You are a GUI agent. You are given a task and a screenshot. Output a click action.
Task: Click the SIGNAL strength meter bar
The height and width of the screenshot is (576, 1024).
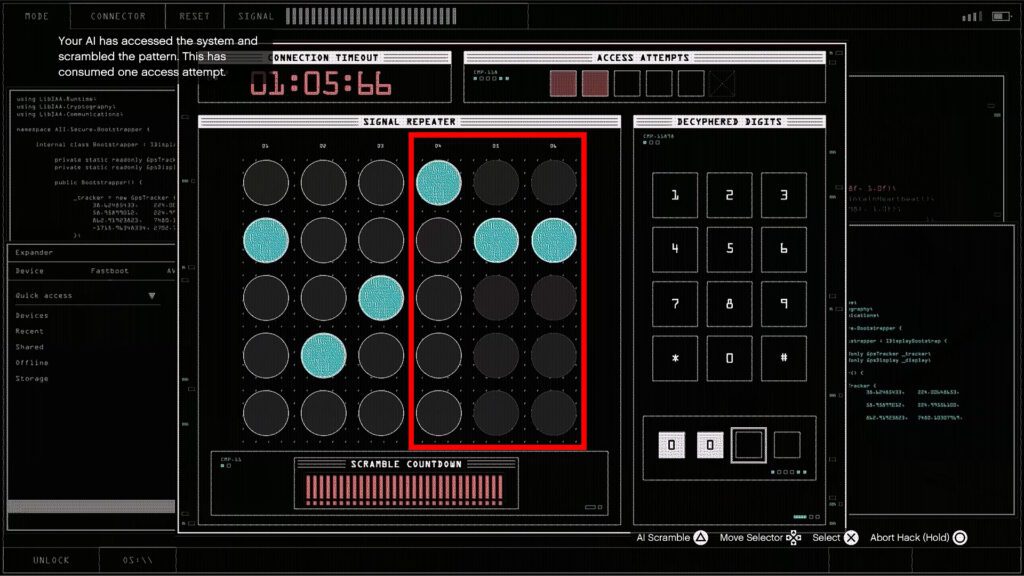(x=371, y=16)
